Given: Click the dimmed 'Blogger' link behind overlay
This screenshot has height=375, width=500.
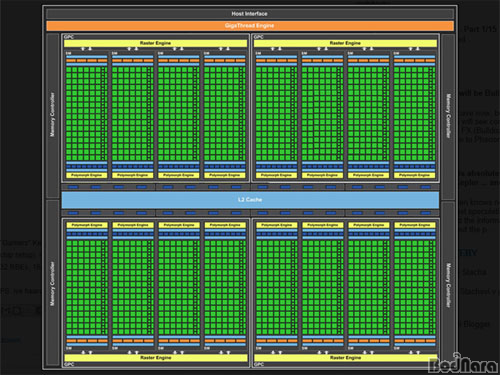Looking at the screenshot, I should tap(476, 324).
